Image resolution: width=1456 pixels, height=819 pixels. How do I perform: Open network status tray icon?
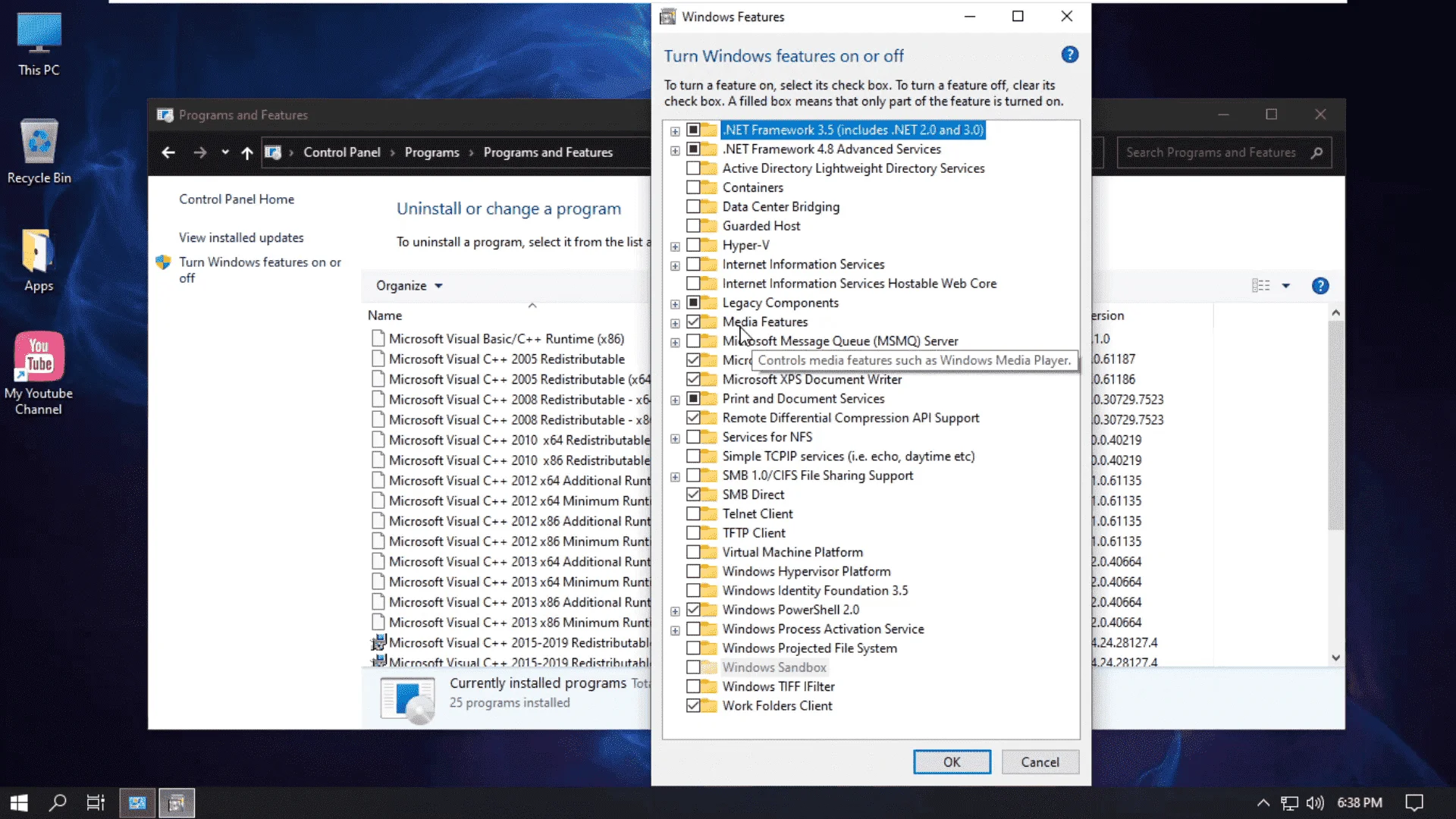(x=1289, y=803)
